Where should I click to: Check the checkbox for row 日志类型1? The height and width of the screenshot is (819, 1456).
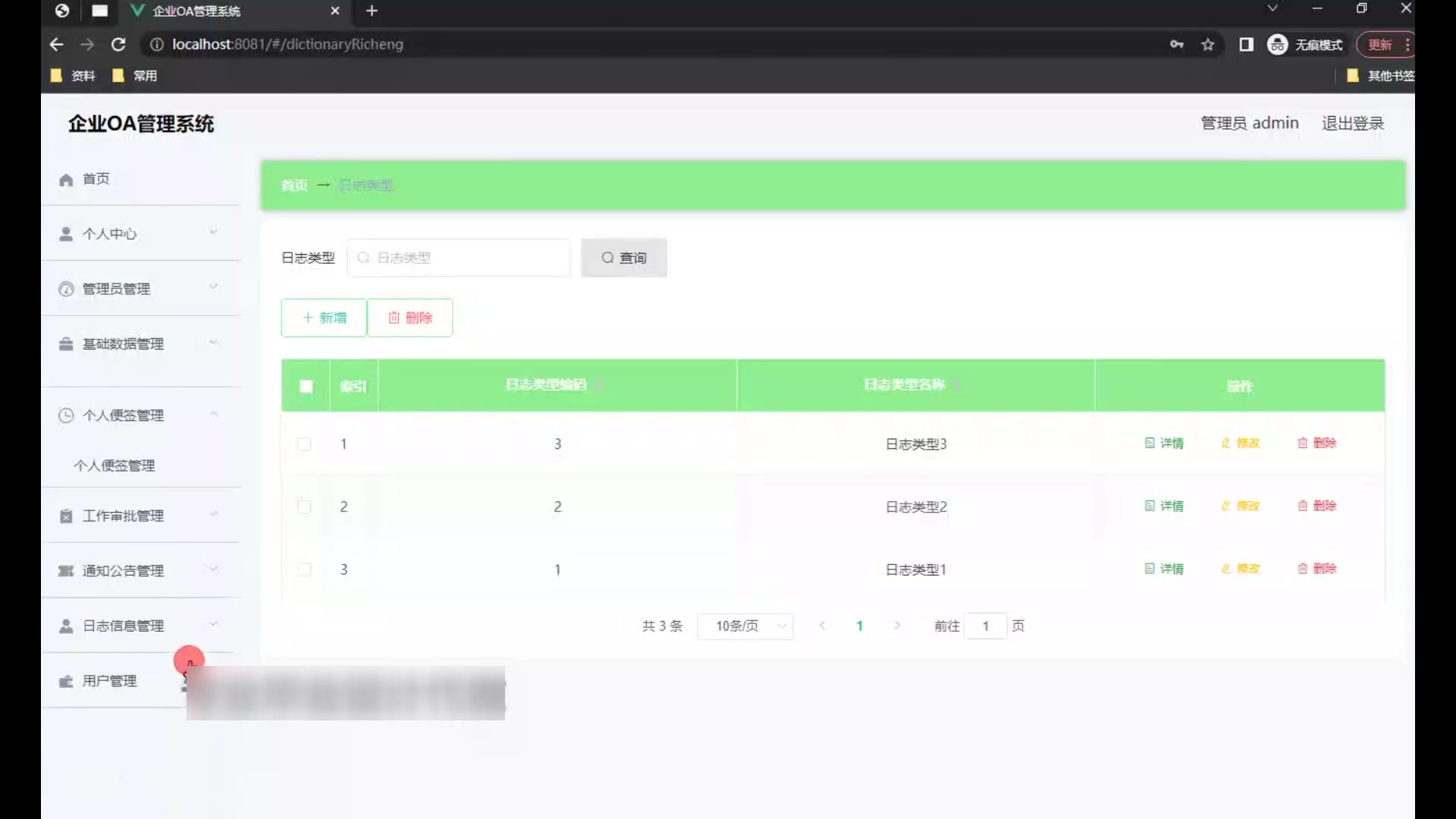(304, 570)
